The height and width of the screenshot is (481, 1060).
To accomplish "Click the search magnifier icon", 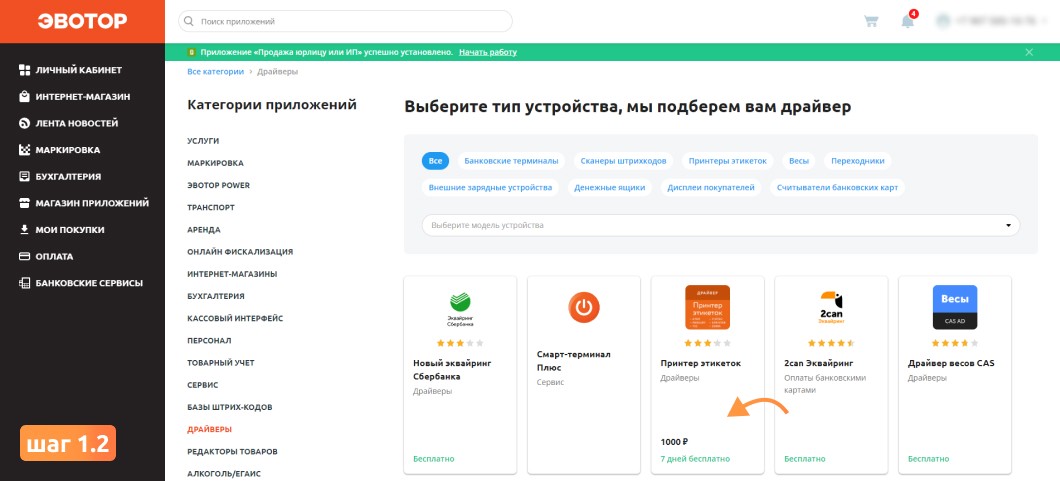I will click(x=189, y=22).
